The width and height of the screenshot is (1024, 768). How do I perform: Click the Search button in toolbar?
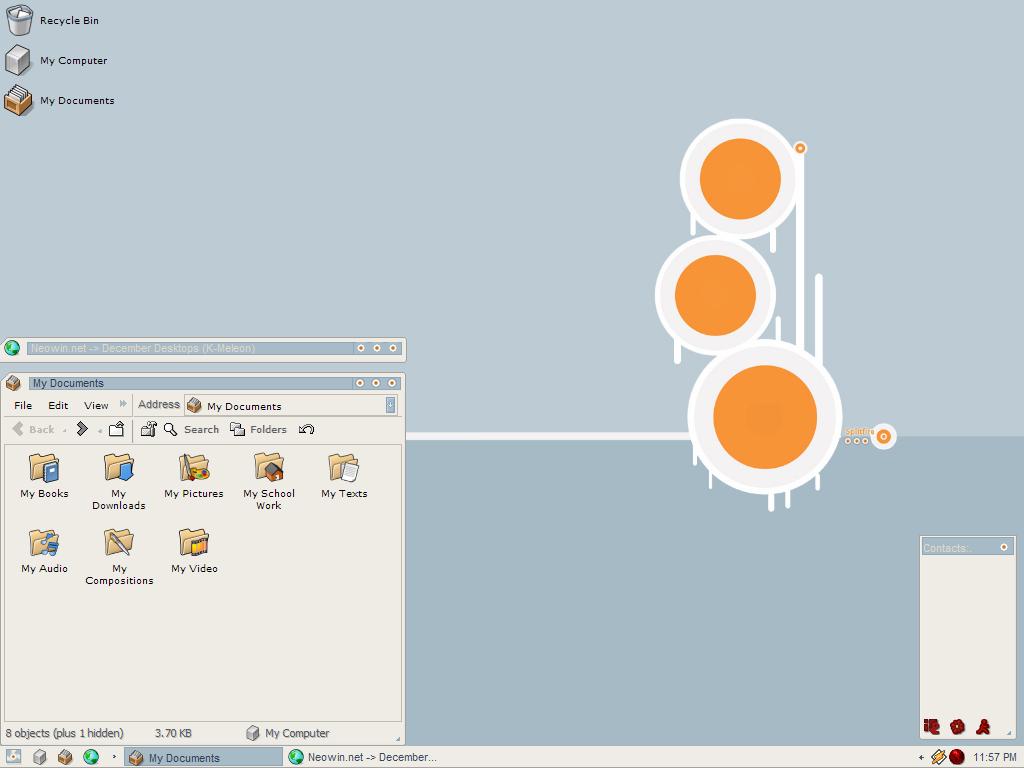click(191, 429)
